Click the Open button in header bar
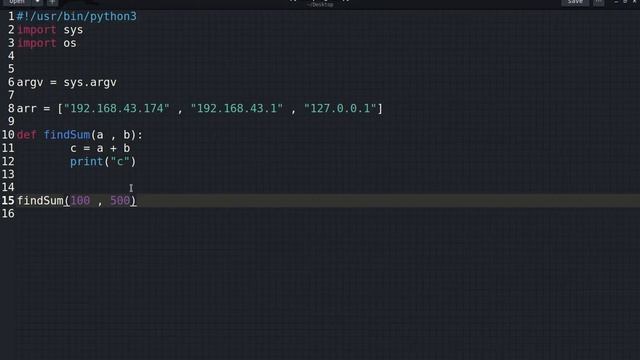640x360 pixels. pos(17,2)
